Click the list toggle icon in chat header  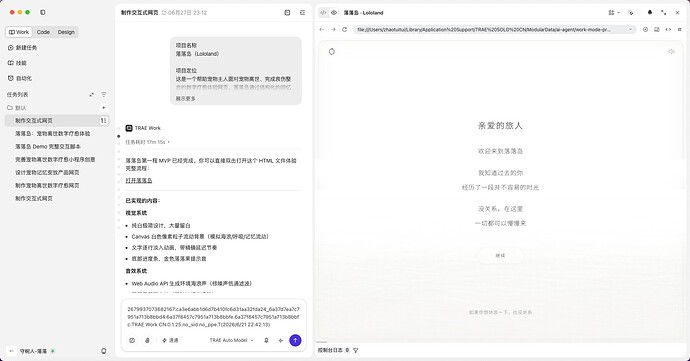tap(302, 13)
